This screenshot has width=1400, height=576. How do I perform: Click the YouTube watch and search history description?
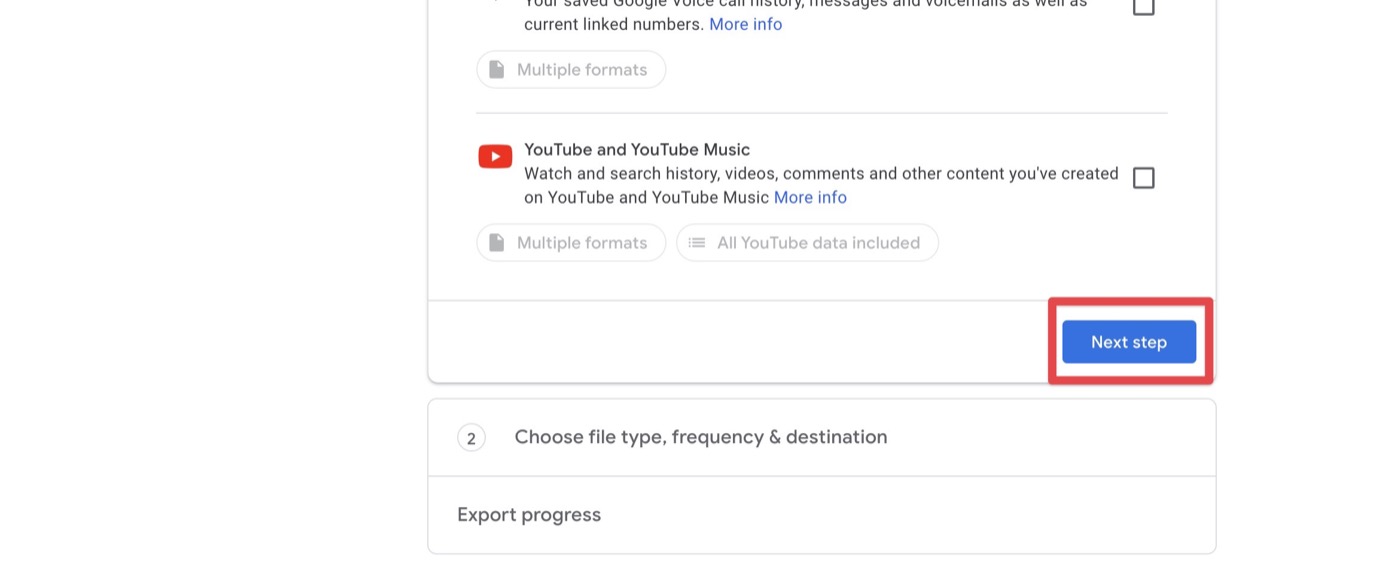point(820,174)
